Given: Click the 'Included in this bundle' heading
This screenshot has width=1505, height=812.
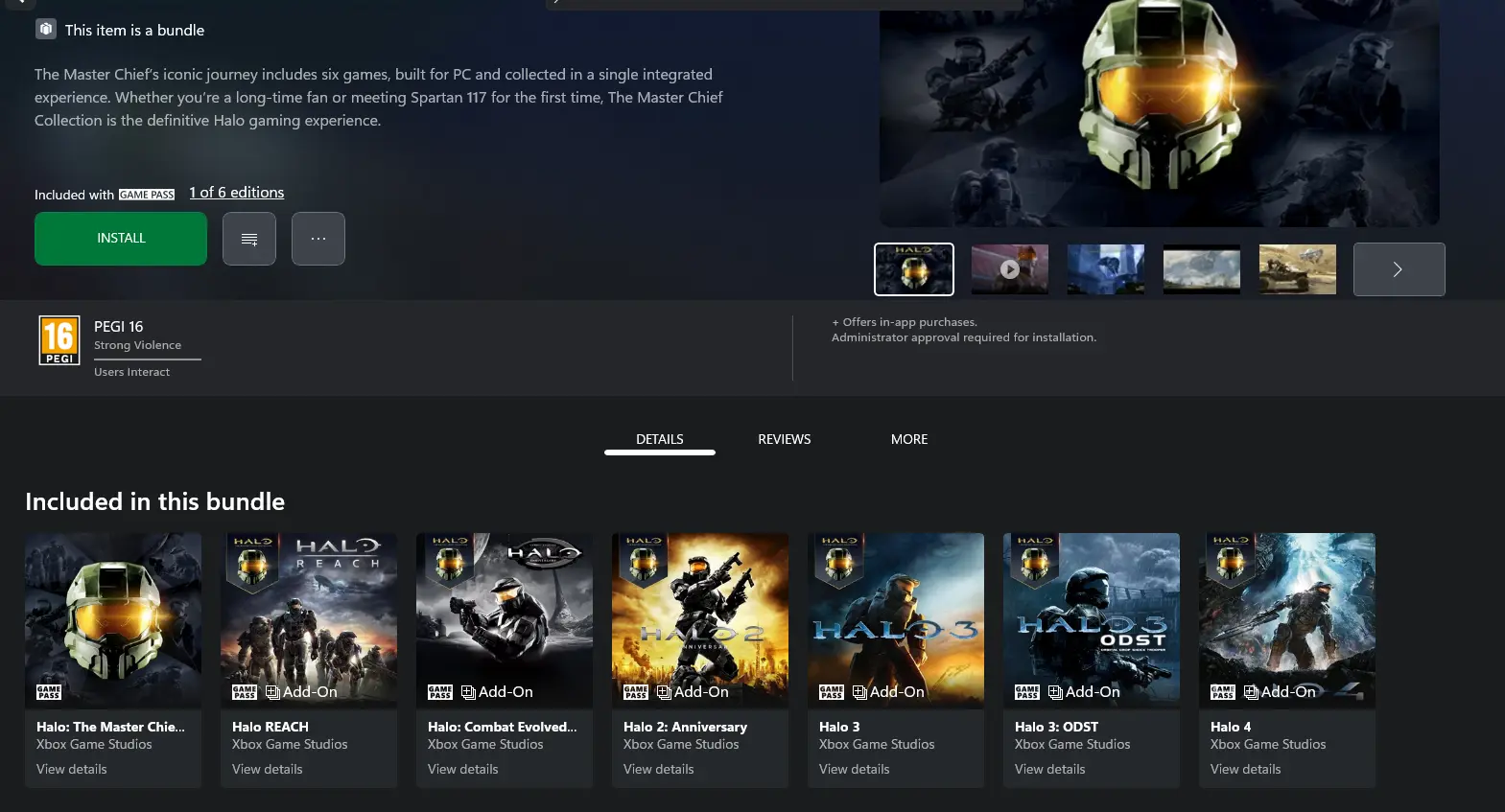Looking at the screenshot, I should coord(154,501).
